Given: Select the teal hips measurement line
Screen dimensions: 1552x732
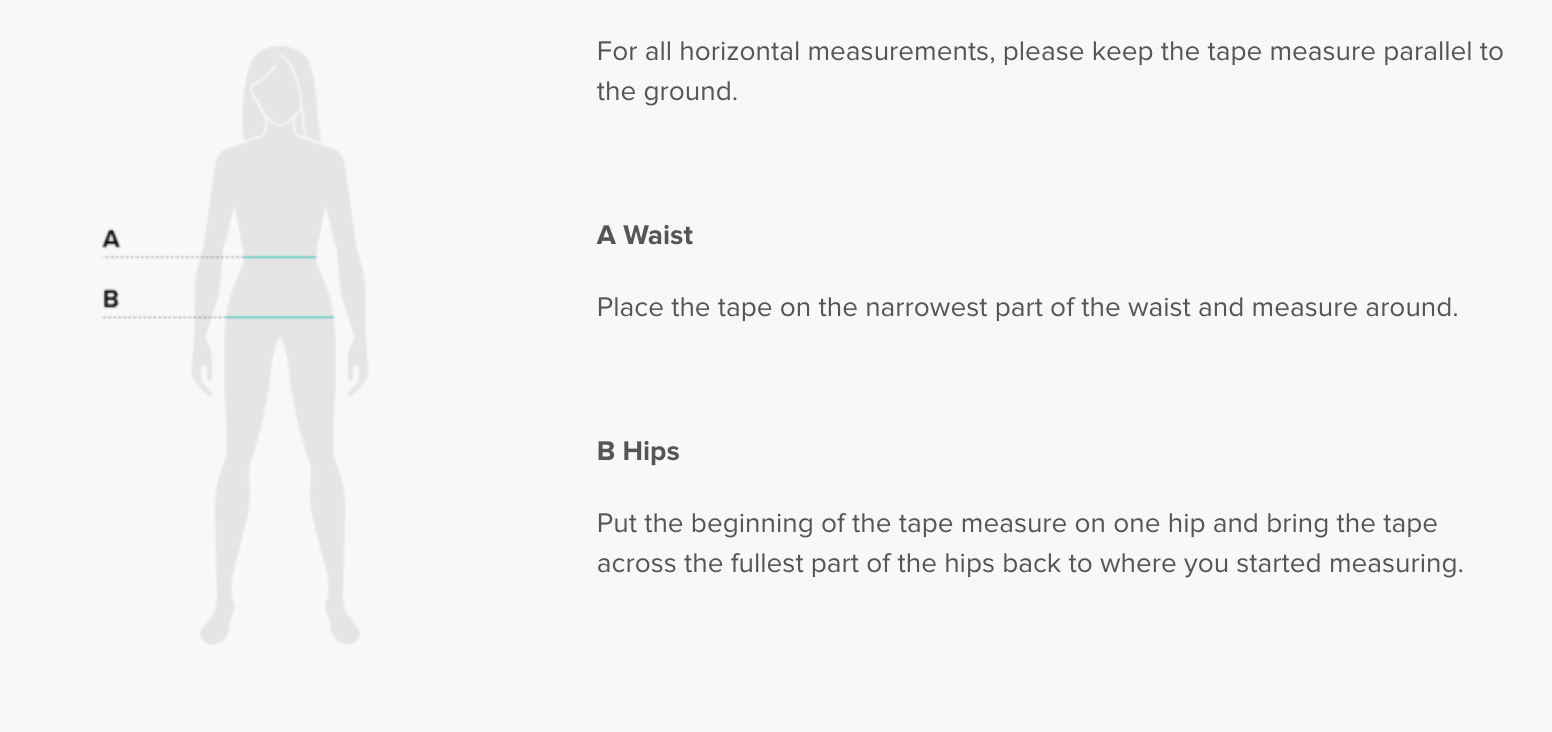Looking at the screenshot, I should pyautogui.click(x=279, y=317).
